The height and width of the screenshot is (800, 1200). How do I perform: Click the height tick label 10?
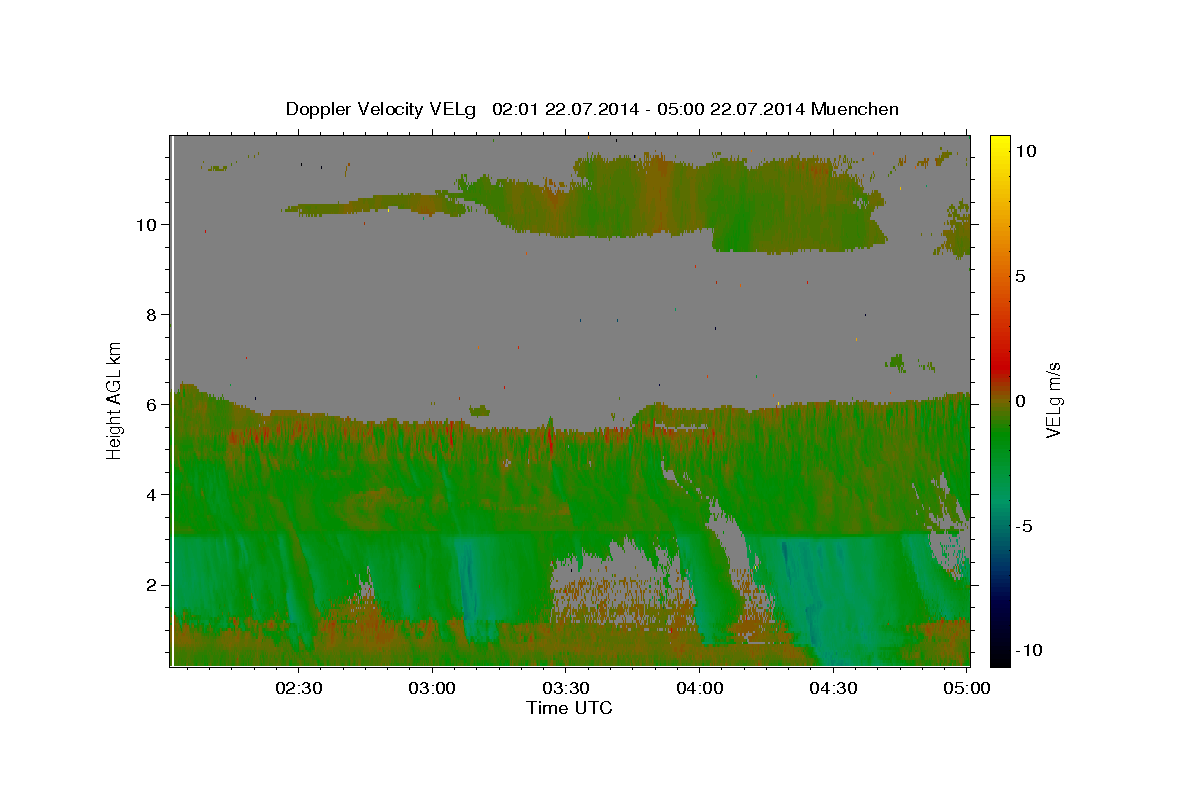[x=149, y=224]
